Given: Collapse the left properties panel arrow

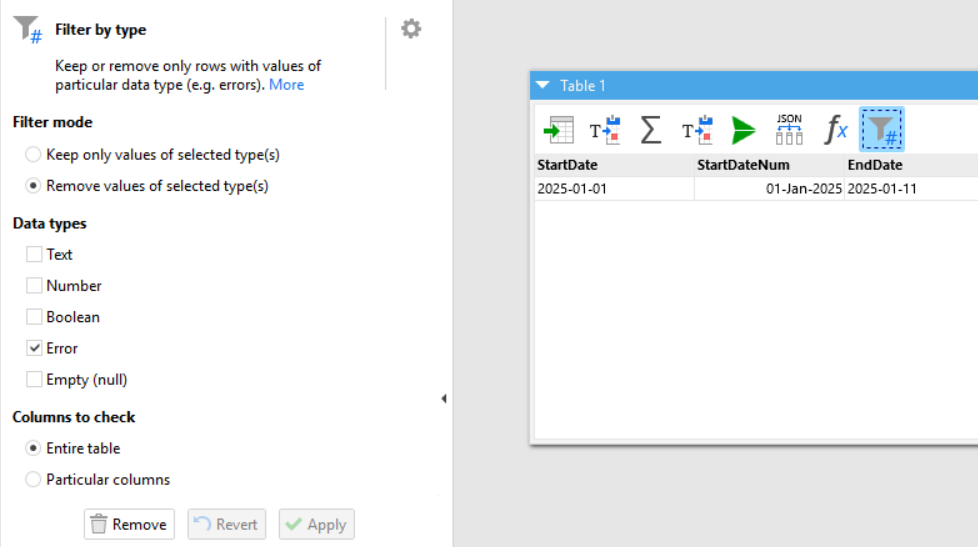Looking at the screenshot, I should click(x=443, y=399).
